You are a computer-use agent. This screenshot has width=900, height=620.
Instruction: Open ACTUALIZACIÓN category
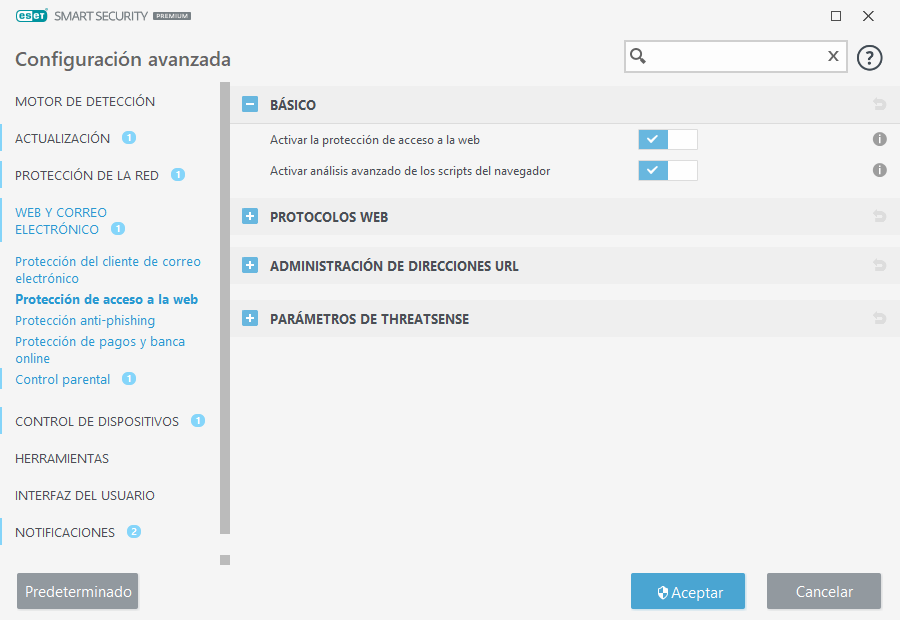click(63, 138)
